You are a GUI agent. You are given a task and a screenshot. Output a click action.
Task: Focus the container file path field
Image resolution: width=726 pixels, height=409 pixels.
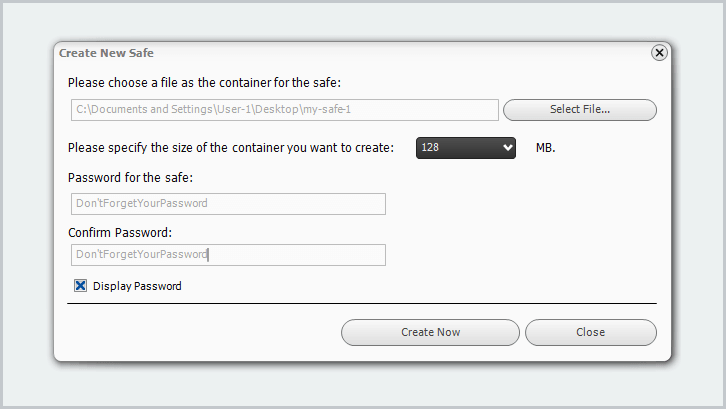coord(285,110)
